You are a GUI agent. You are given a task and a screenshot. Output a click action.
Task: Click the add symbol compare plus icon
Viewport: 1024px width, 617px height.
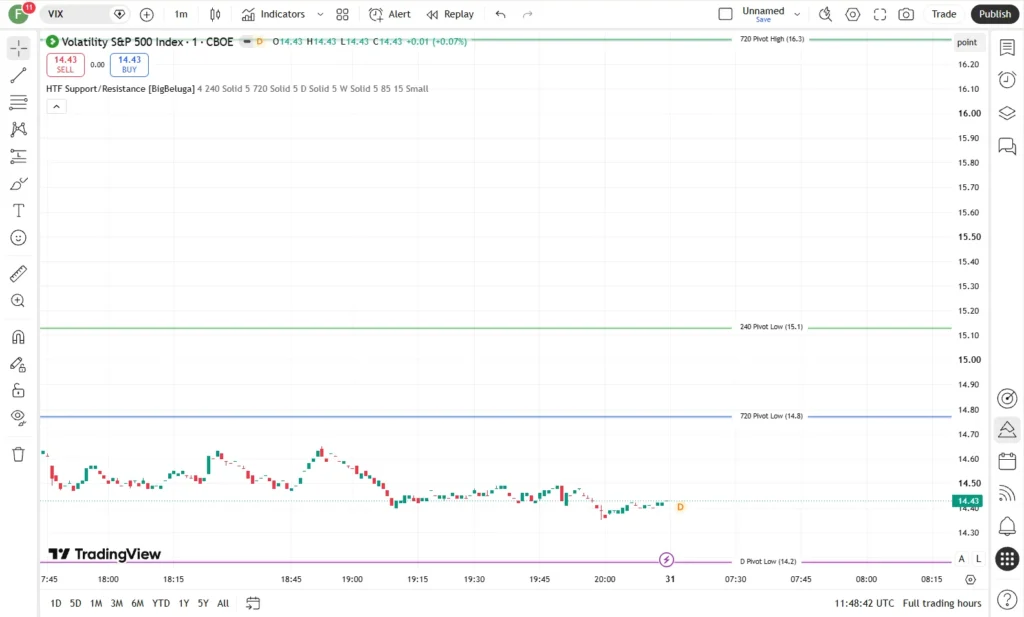[147, 14]
